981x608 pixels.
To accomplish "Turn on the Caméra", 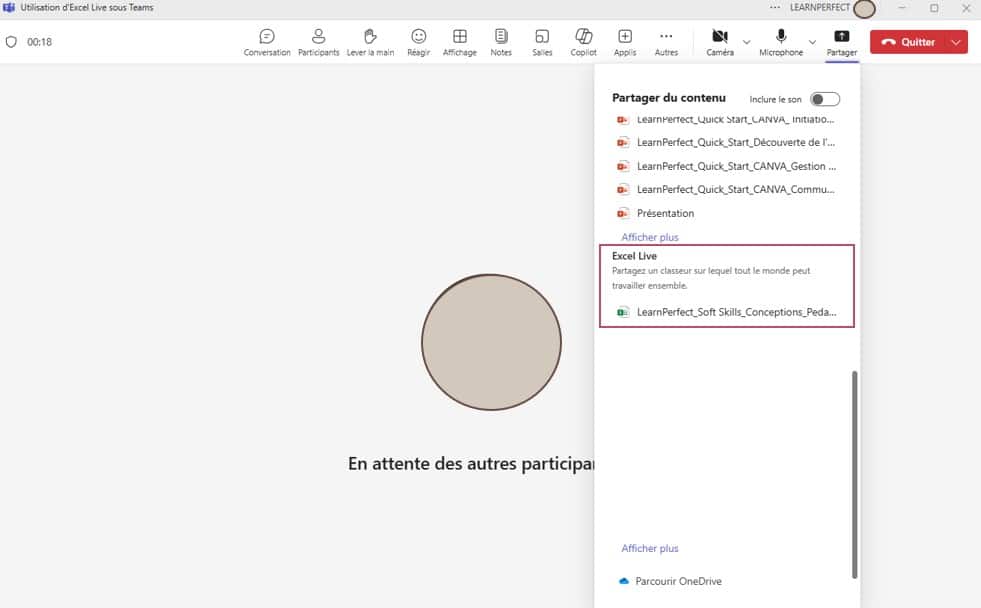I will (720, 43).
